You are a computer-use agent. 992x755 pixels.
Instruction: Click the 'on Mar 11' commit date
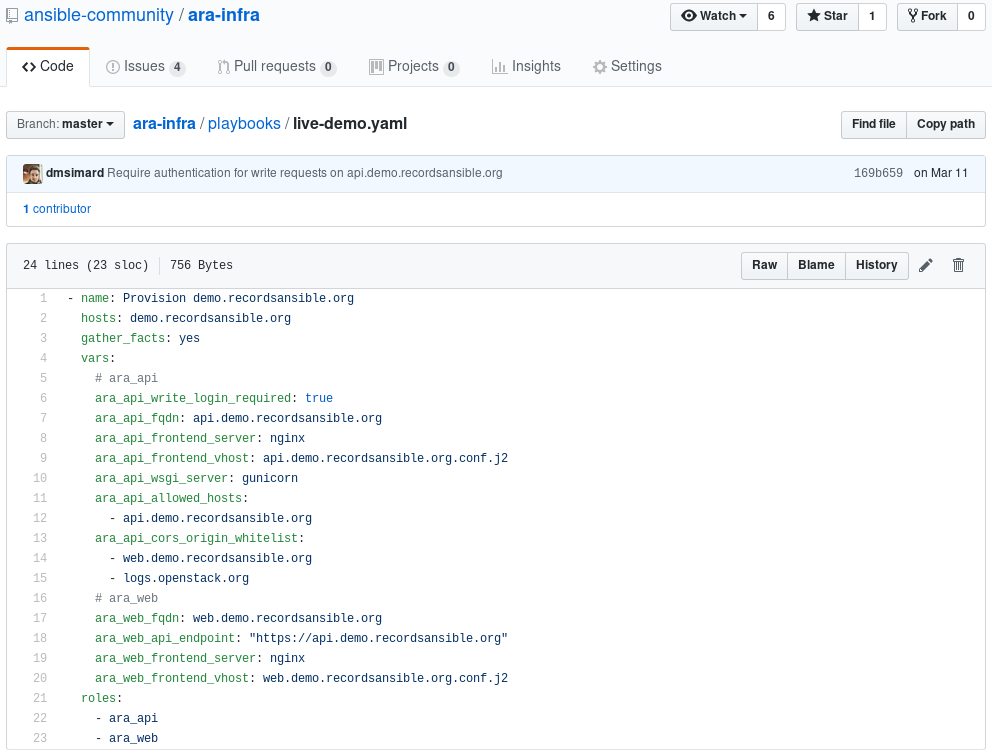click(941, 173)
